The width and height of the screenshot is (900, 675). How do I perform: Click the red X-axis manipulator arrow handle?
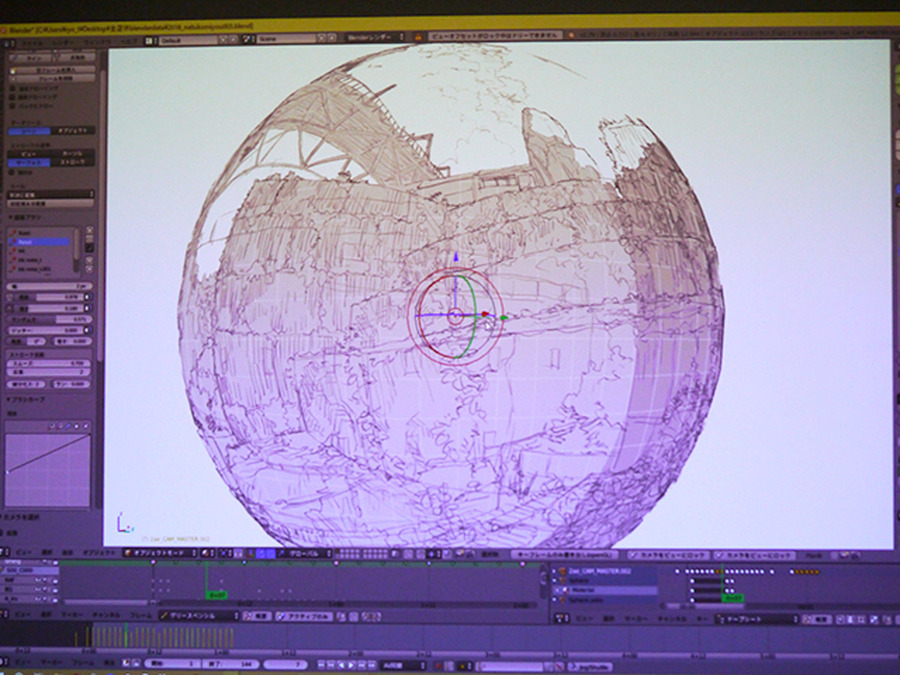pyautogui.click(x=485, y=315)
